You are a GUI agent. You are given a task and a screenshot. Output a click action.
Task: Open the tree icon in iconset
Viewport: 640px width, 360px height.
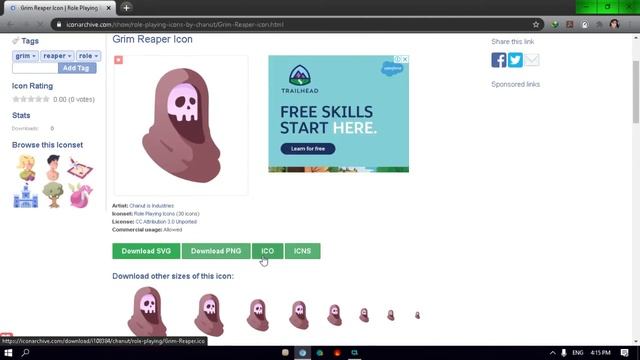pos(53,195)
